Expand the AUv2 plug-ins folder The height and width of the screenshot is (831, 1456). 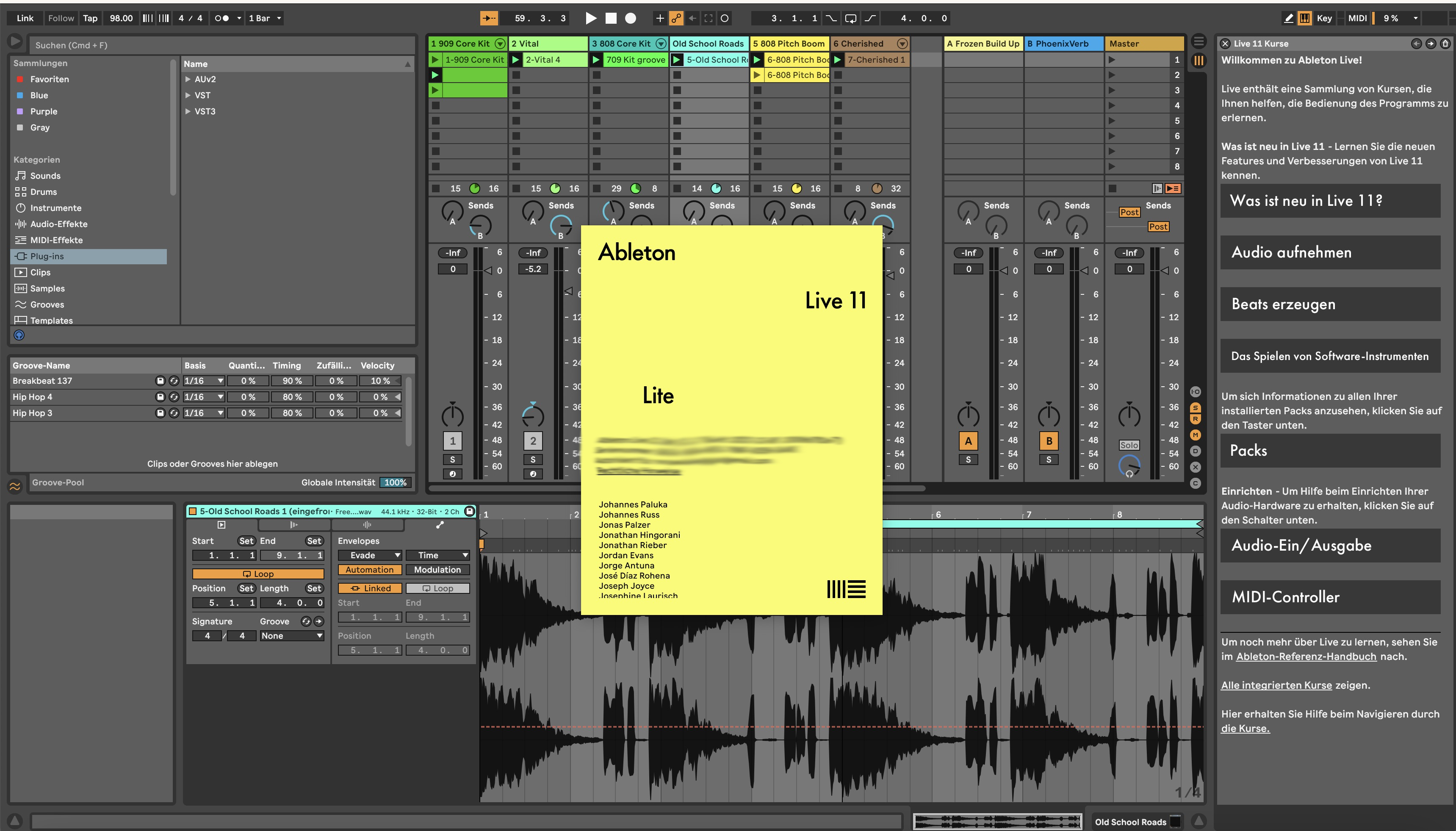point(188,79)
